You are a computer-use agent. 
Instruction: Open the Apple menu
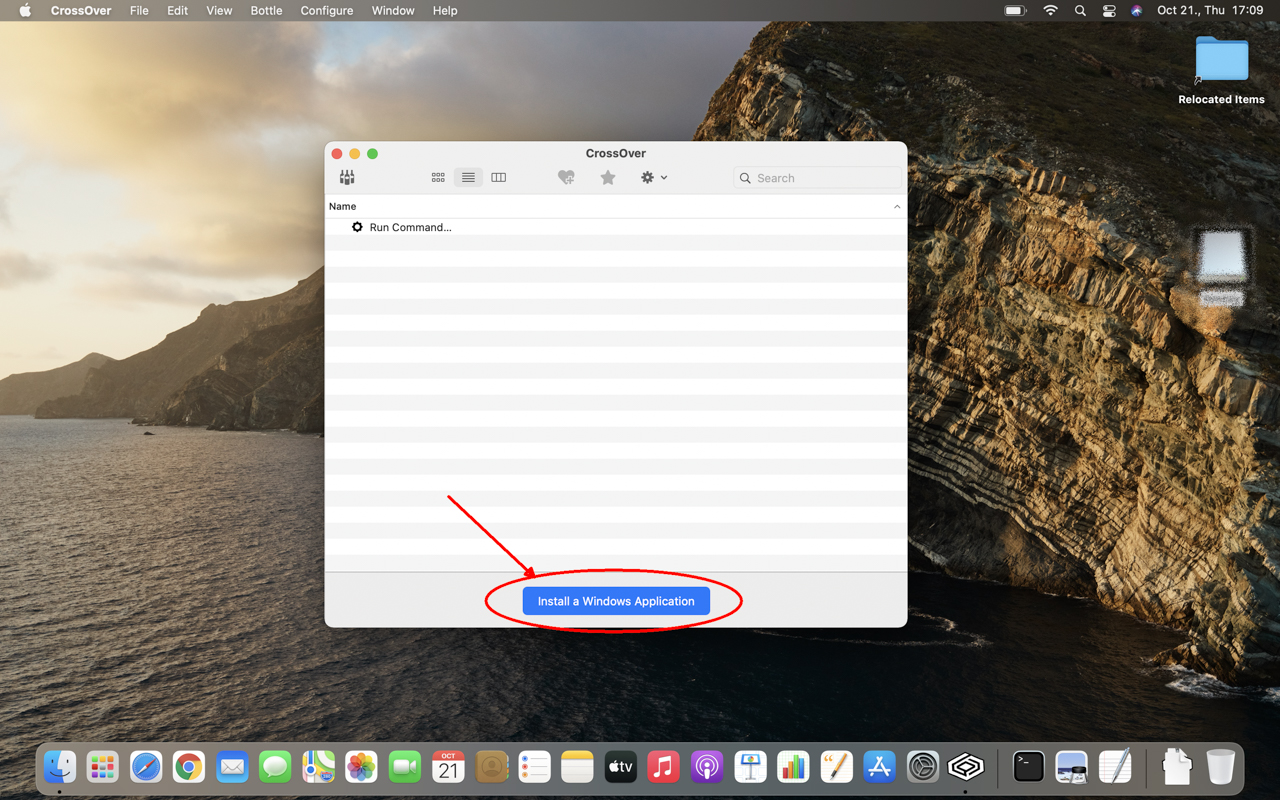[25, 11]
